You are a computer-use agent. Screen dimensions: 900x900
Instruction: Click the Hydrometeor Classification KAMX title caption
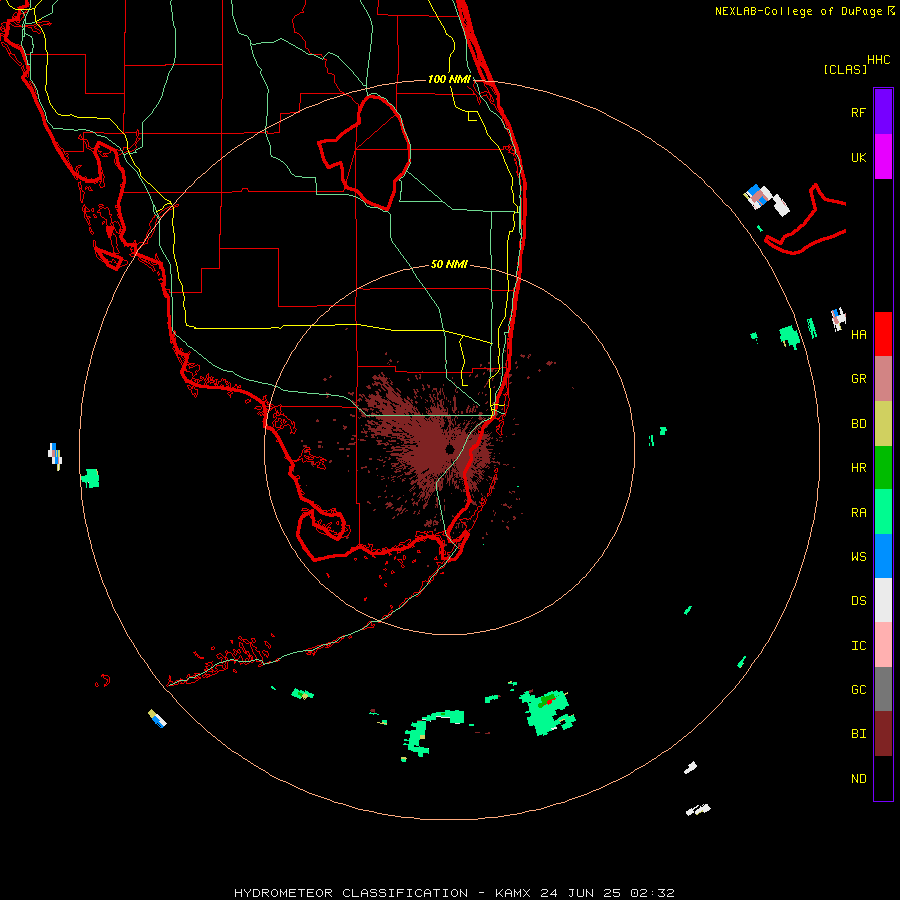point(454,893)
